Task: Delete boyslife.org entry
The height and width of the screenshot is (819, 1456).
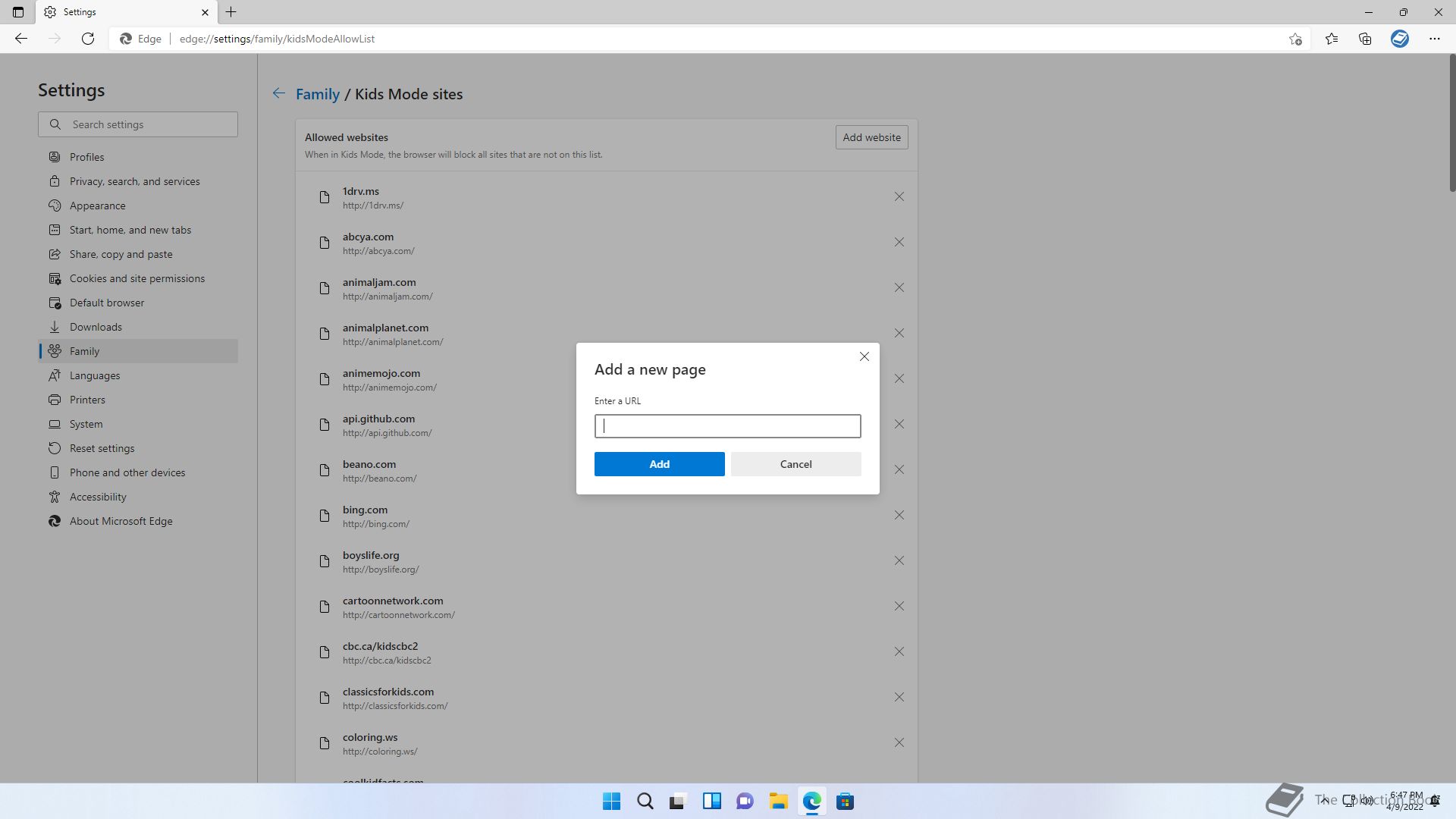Action: pos(899,561)
